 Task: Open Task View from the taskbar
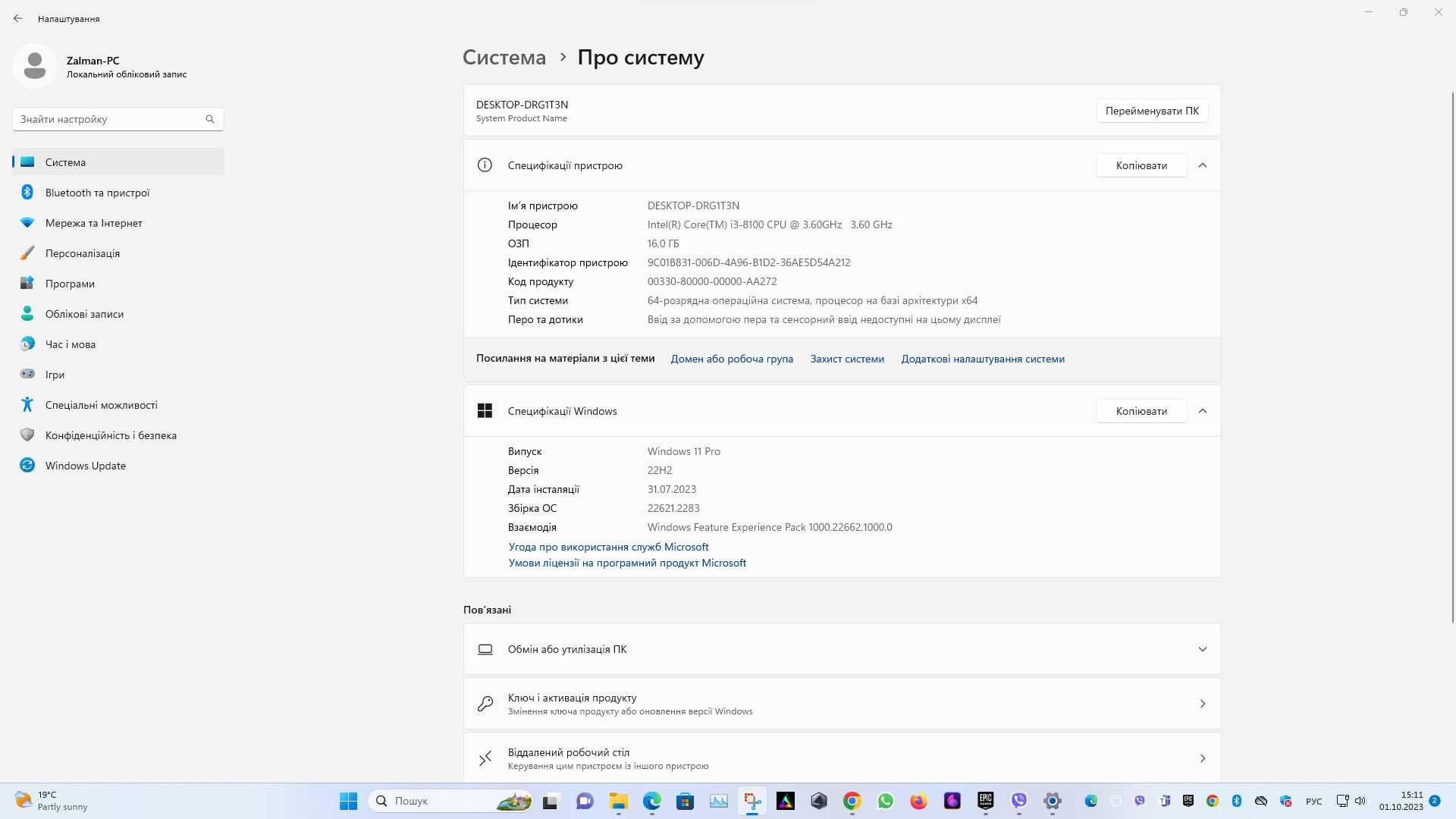coord(551,801)
